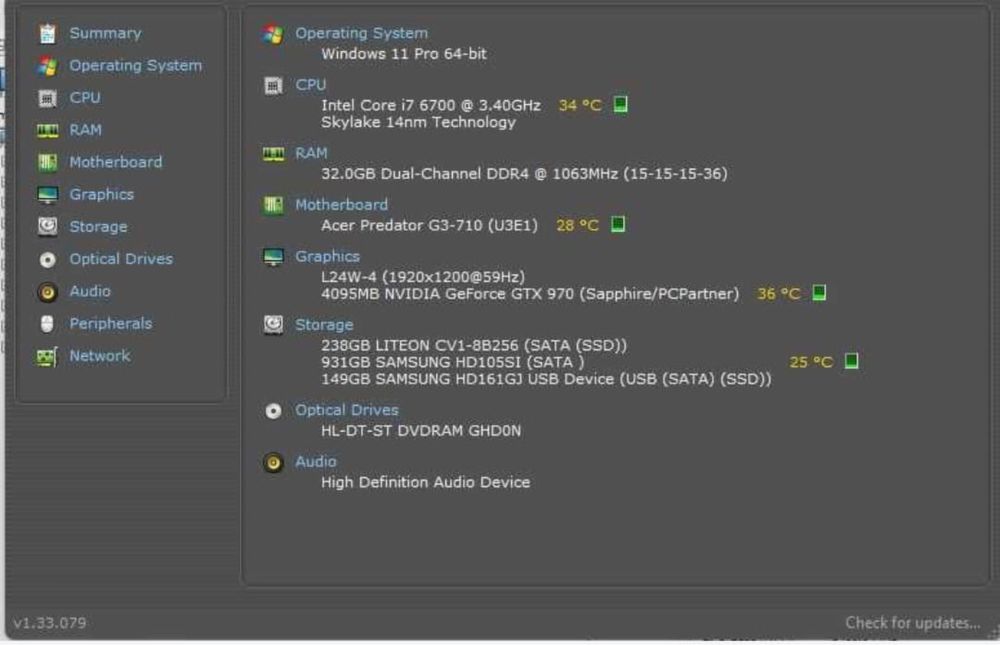Go to the RAM sidebar section
Screen dimensions: 1000x645
click(x=85, y=130)
